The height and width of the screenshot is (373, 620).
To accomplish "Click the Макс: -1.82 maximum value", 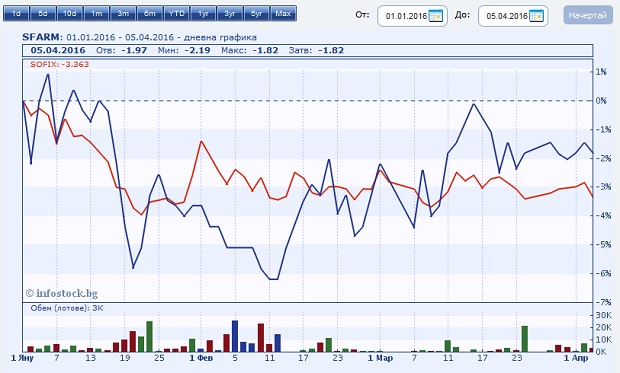I will coord(250,51).
